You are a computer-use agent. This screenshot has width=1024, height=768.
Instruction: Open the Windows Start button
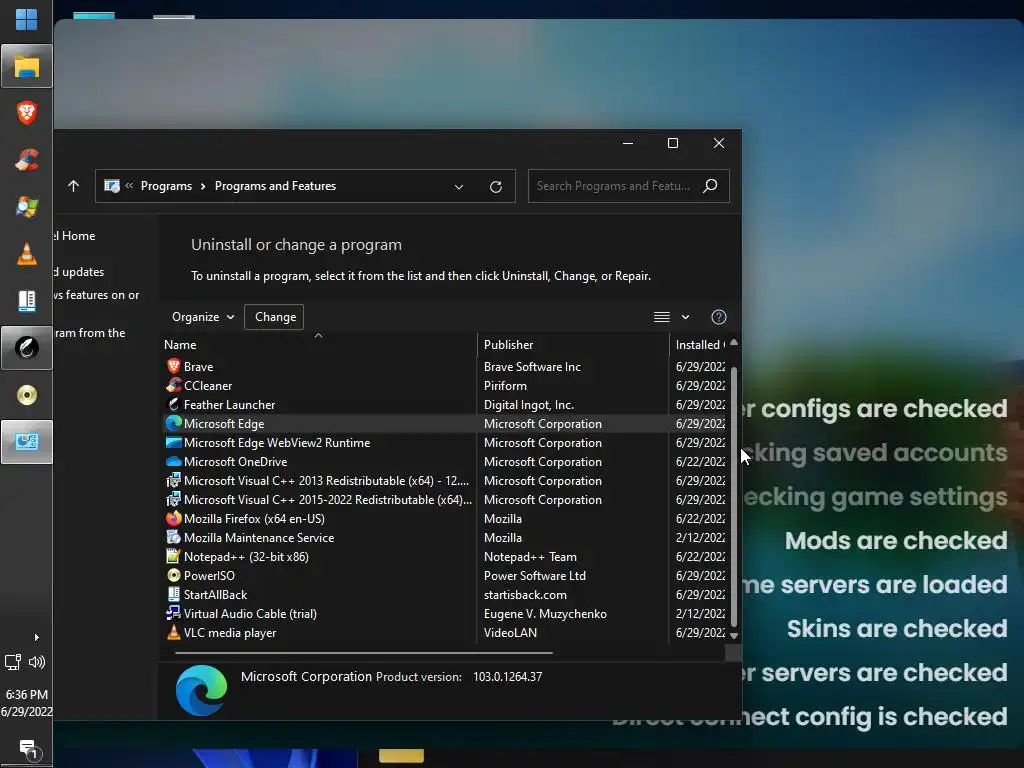[x=26, y=20]
